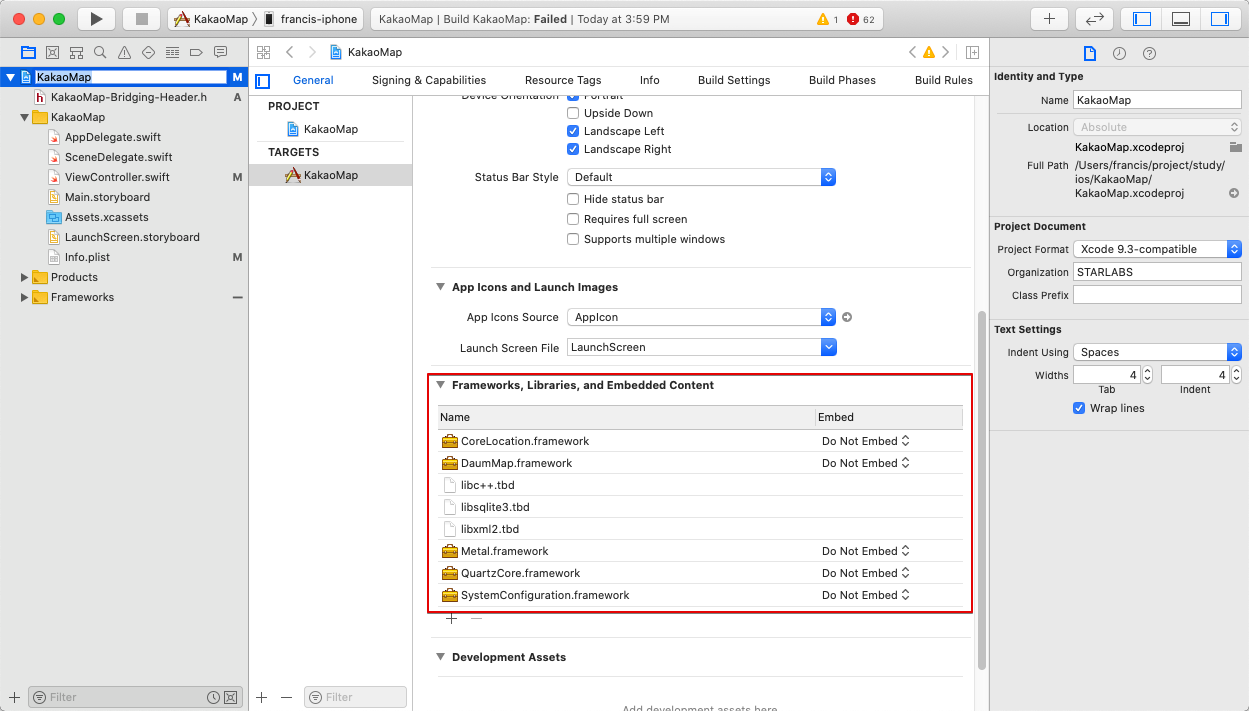Viewport: 1249px width, 711px height.
Task: Open Status Bar Style dropdown
Action: pyautogui.click(x=701, y=177)
